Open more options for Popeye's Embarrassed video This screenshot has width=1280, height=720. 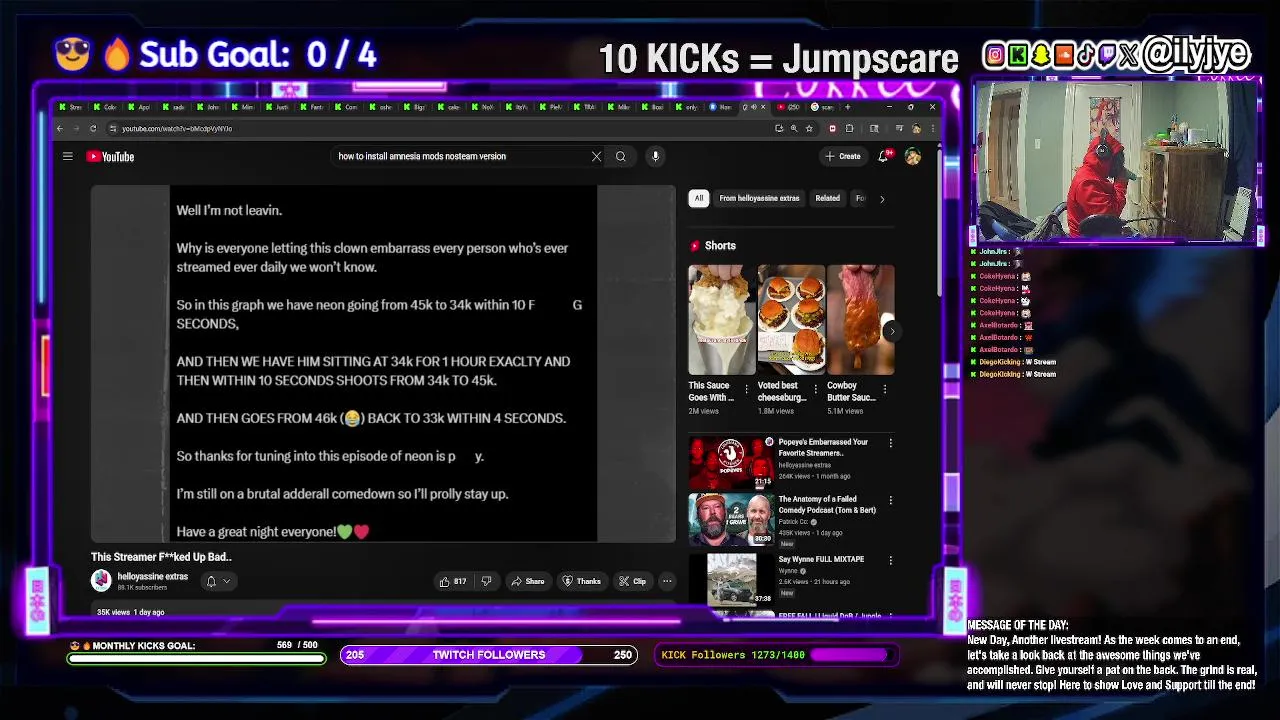click(890, 443)
